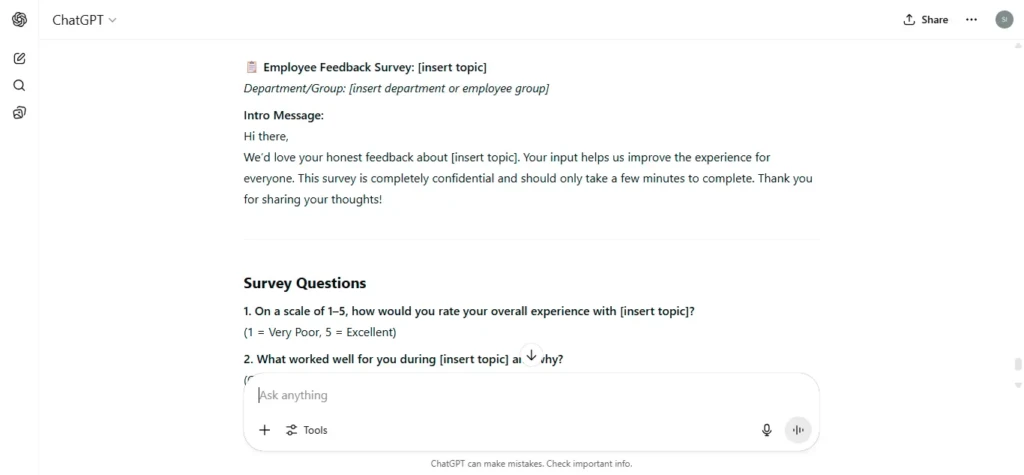1024x475 pixels.
Task: Launch voice mode with the waveform icon
Action: pos(797,430)
